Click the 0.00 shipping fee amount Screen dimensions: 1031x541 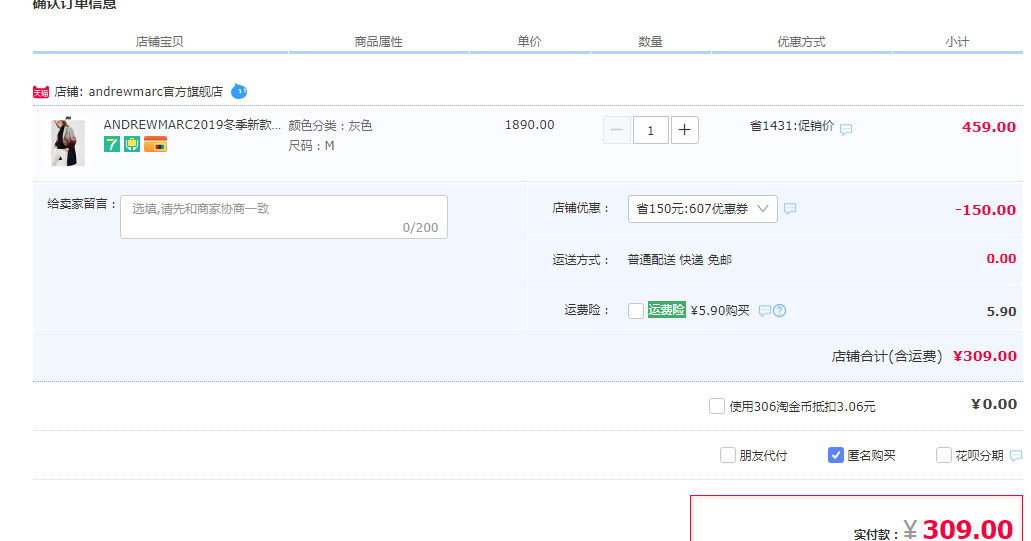click(x=1001, y=258)
